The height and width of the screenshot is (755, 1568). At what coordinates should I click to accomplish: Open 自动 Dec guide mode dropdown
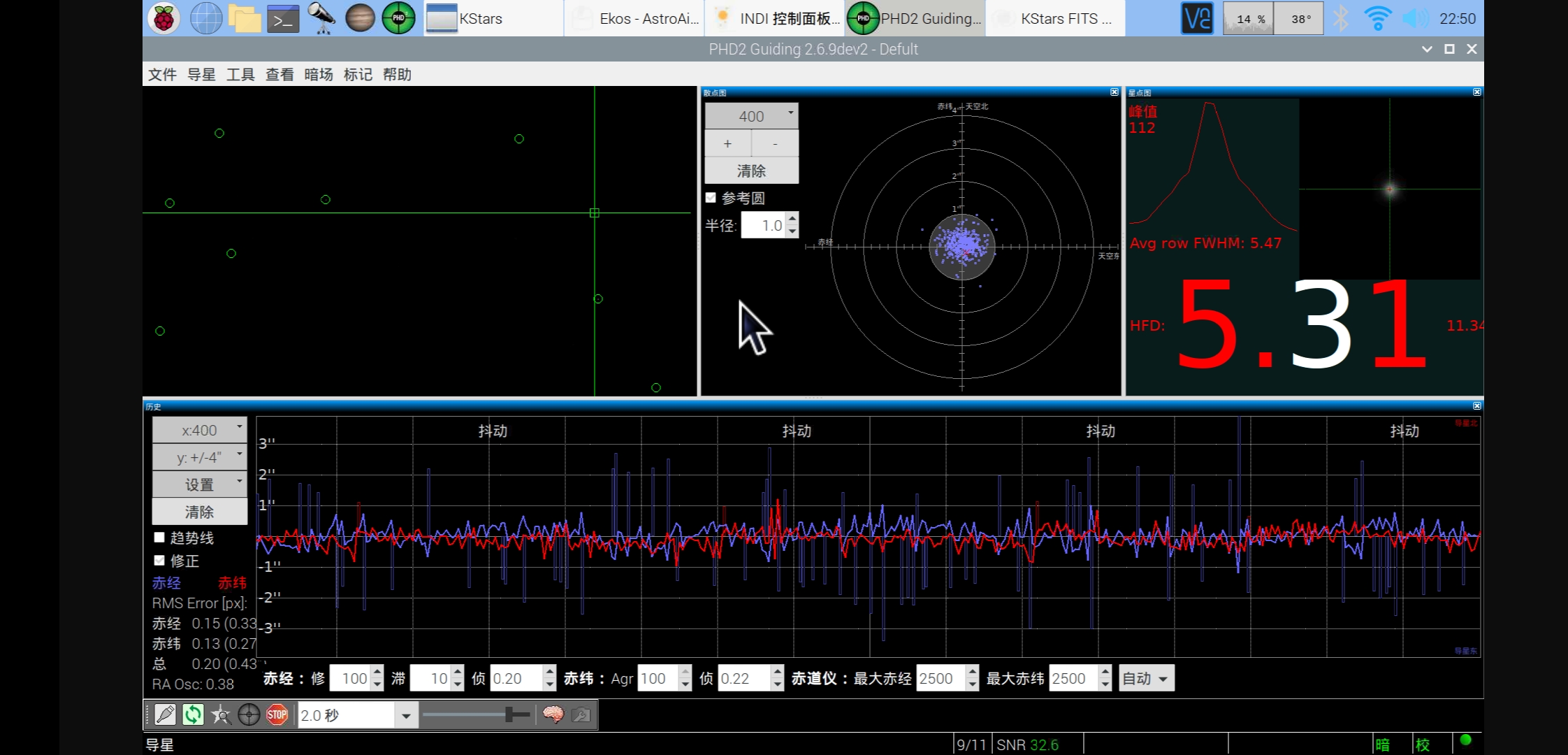[x=1146, y=678]
